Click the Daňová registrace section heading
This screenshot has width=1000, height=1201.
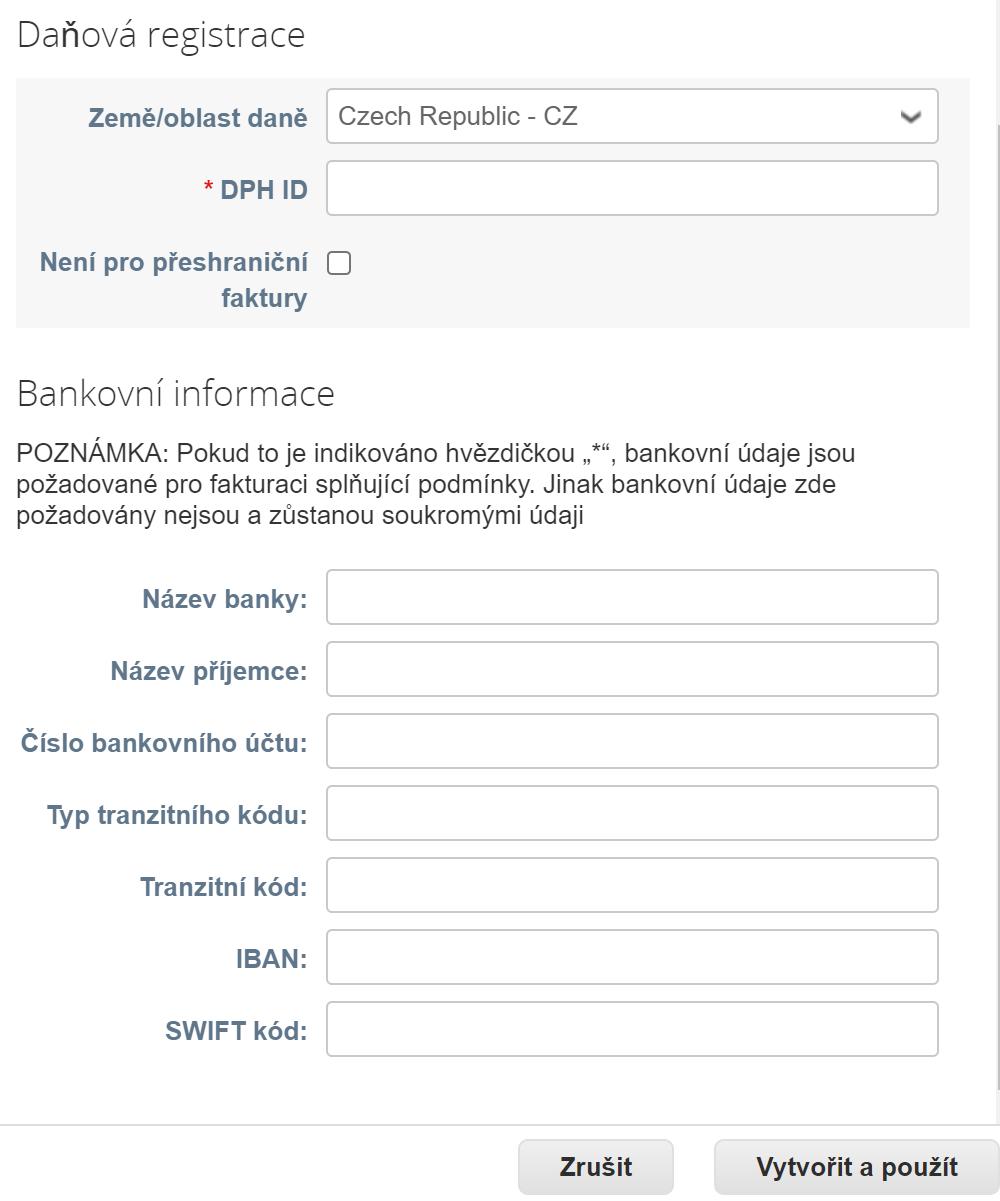coord(161,35)
